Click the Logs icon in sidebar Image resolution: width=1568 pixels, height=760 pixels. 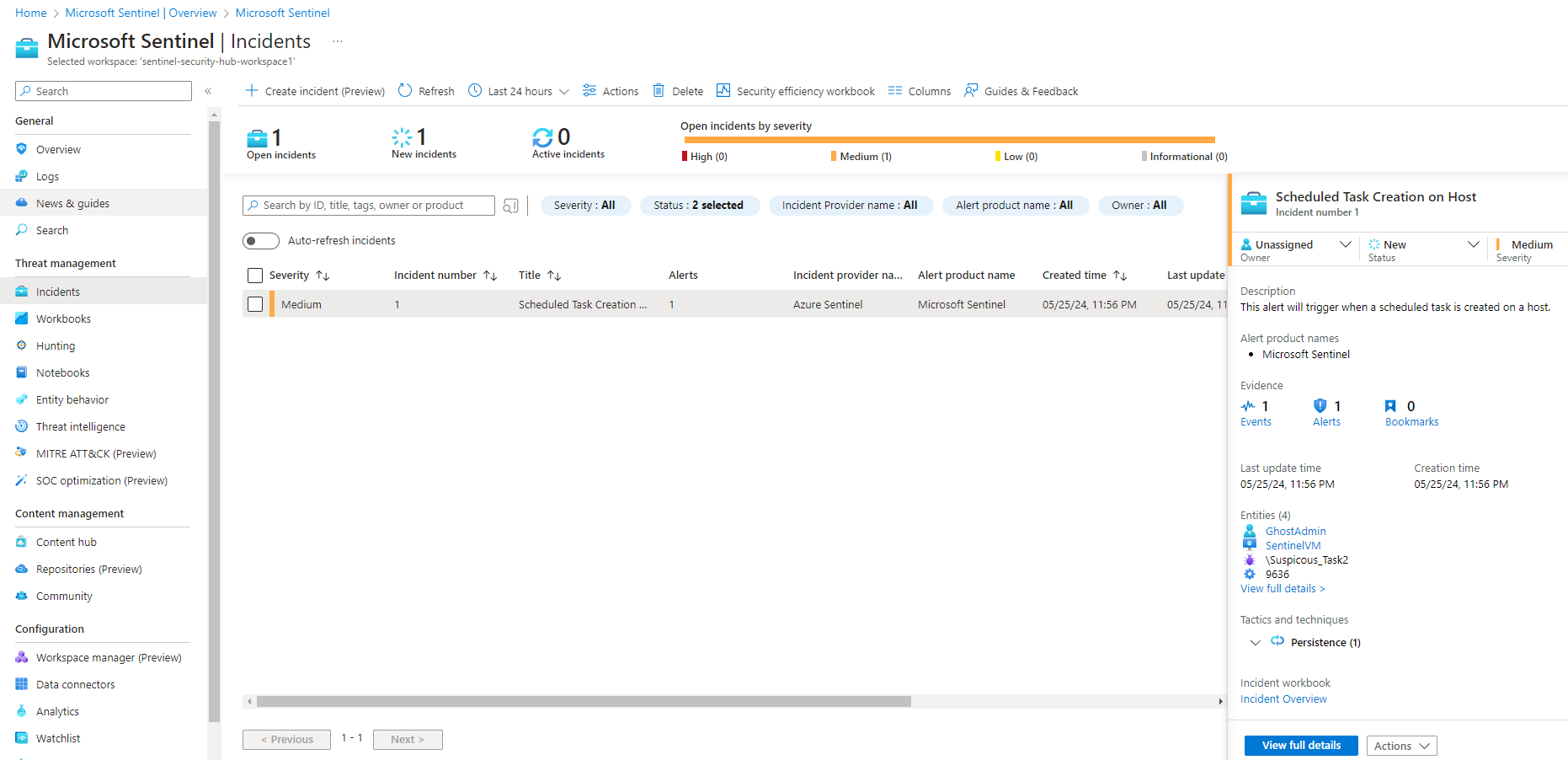click(x=22, y=176)
